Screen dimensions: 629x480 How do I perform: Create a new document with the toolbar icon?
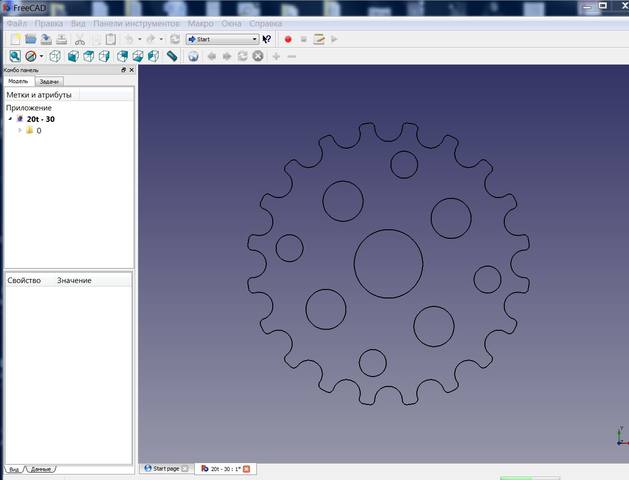point(16,39)
